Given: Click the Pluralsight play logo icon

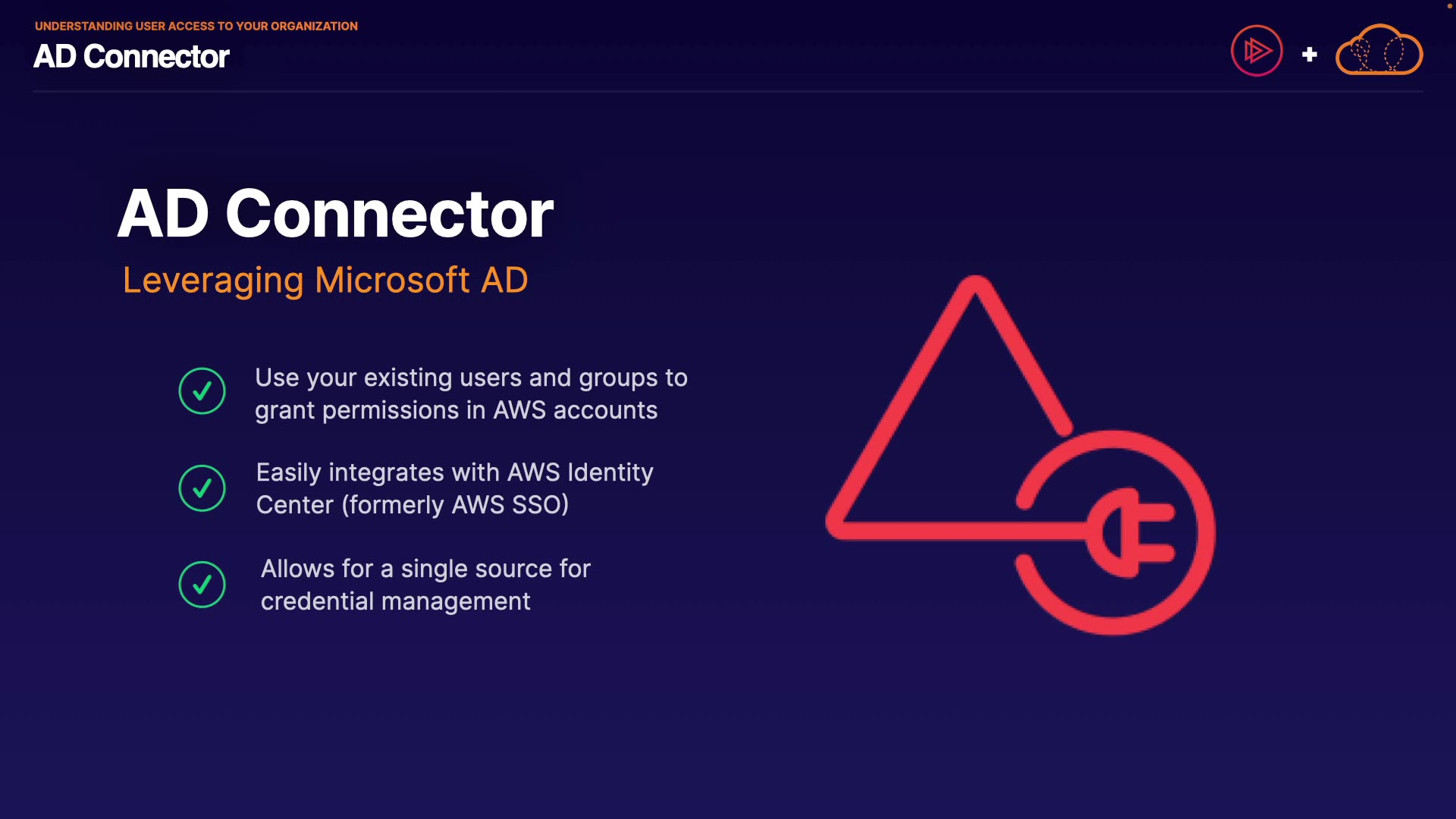Looking at the screenshot, I should (x=1257, y=51).
